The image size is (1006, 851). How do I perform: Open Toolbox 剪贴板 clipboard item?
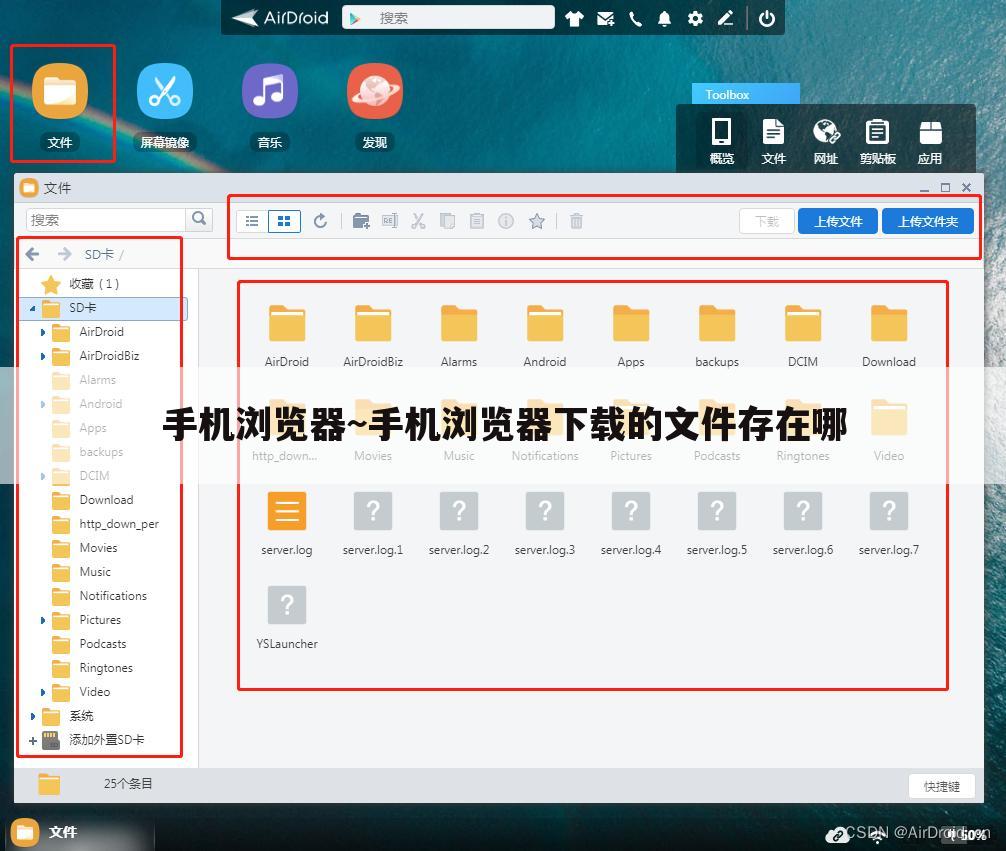click(x=878, y=141)
